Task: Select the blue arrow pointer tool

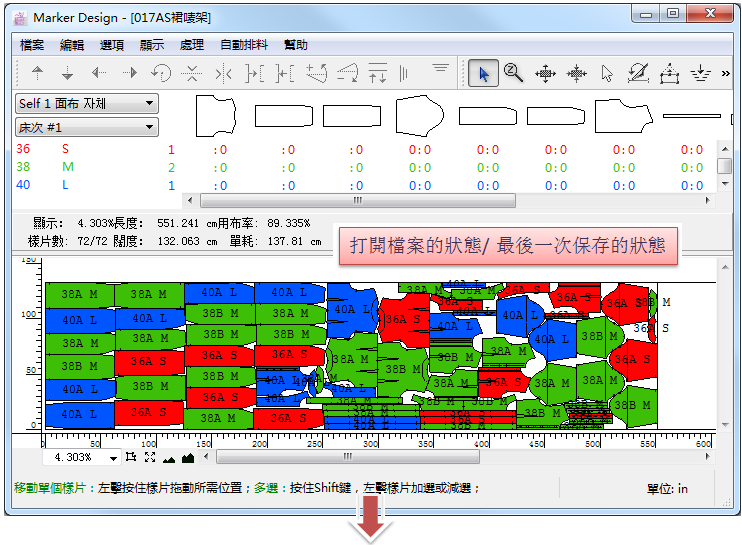Action: coord(483,73)
